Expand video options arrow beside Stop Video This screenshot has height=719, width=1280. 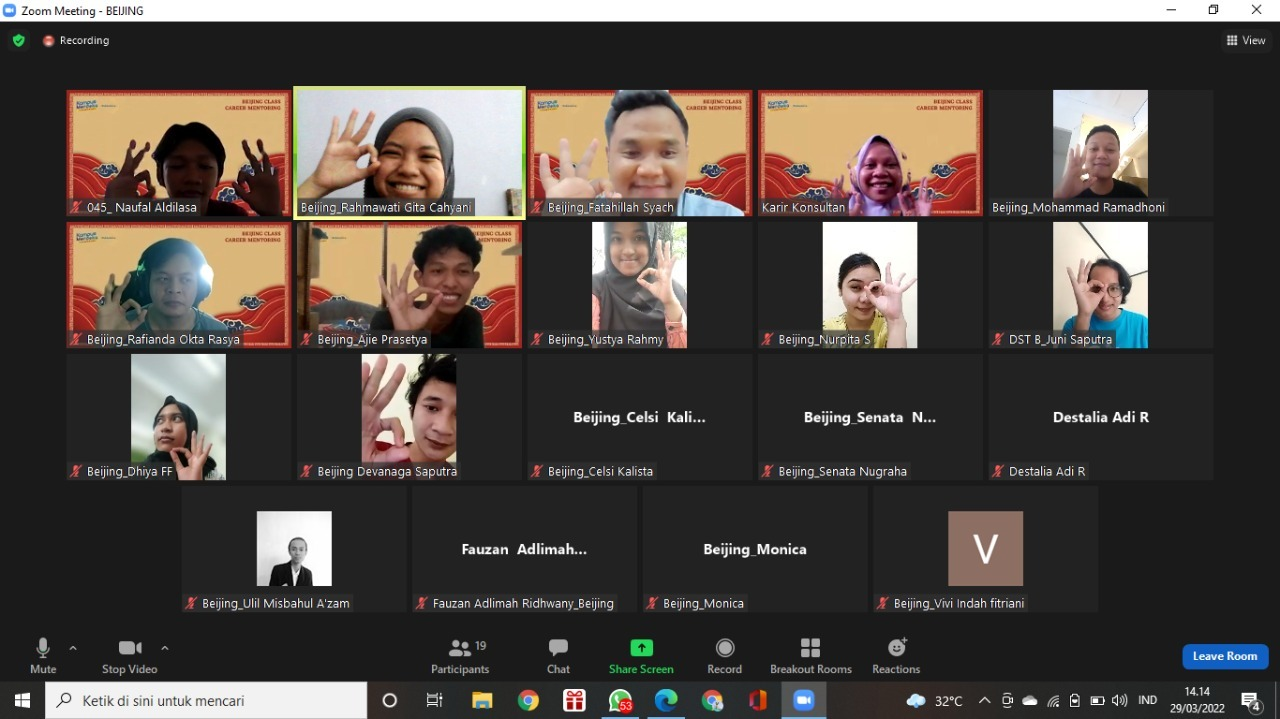(165, 648)
